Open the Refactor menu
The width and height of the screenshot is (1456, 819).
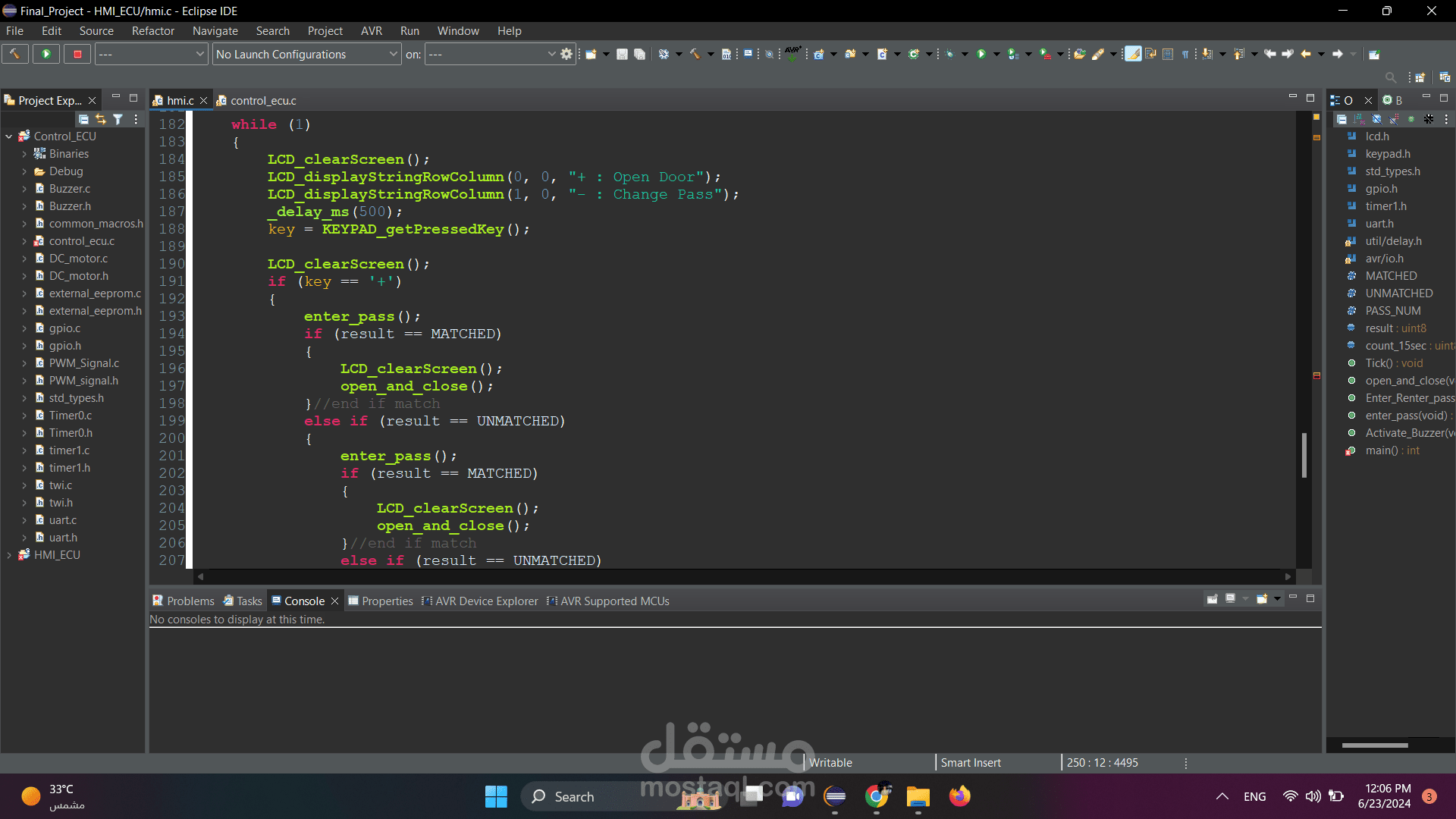(x=152, y=31)
